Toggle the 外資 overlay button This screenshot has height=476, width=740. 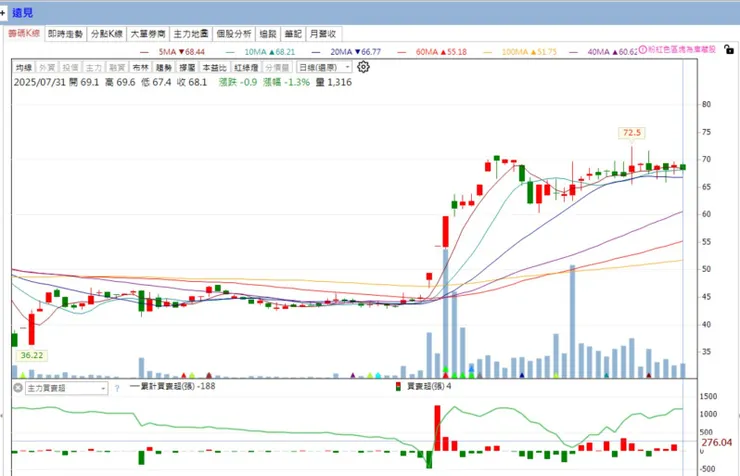47,68
